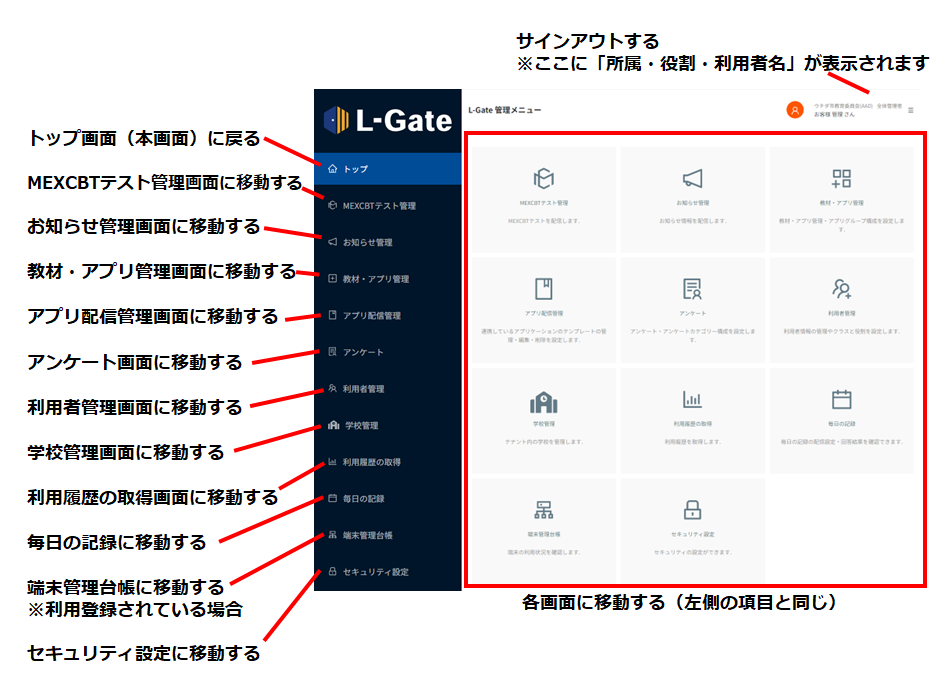
Task: Select トップ in the sidebar menu
Action: [x=387, y=169]
